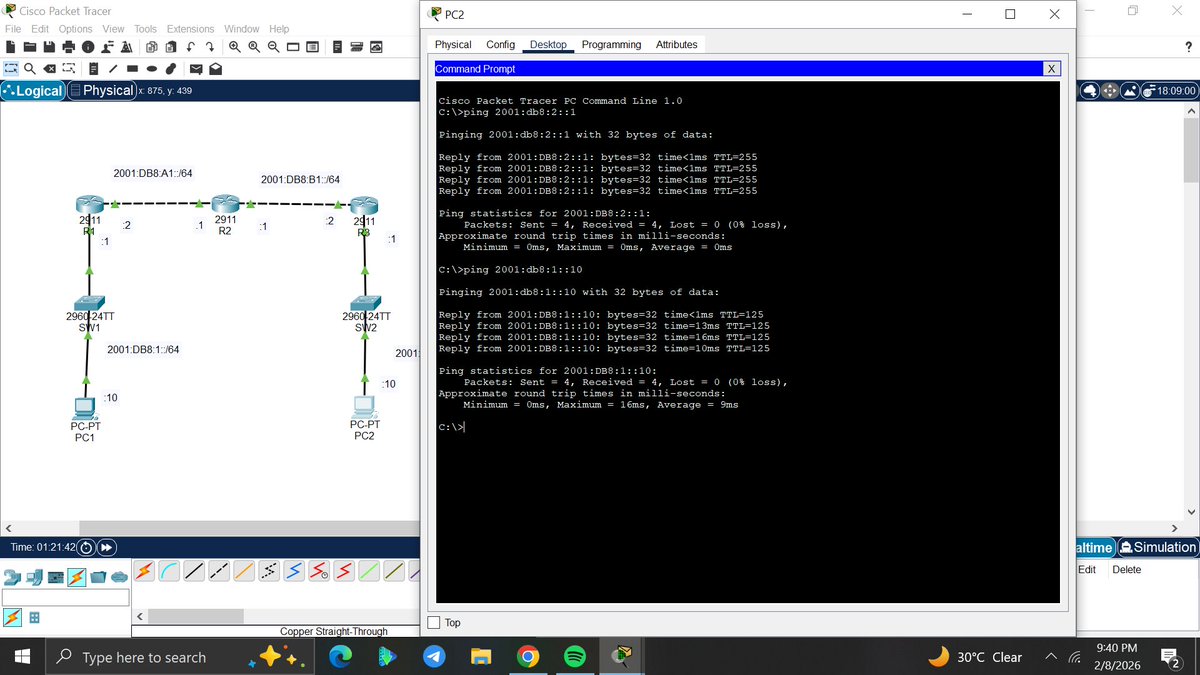
Task: Open Spotify from the taskbar
Action: (574, 657)
